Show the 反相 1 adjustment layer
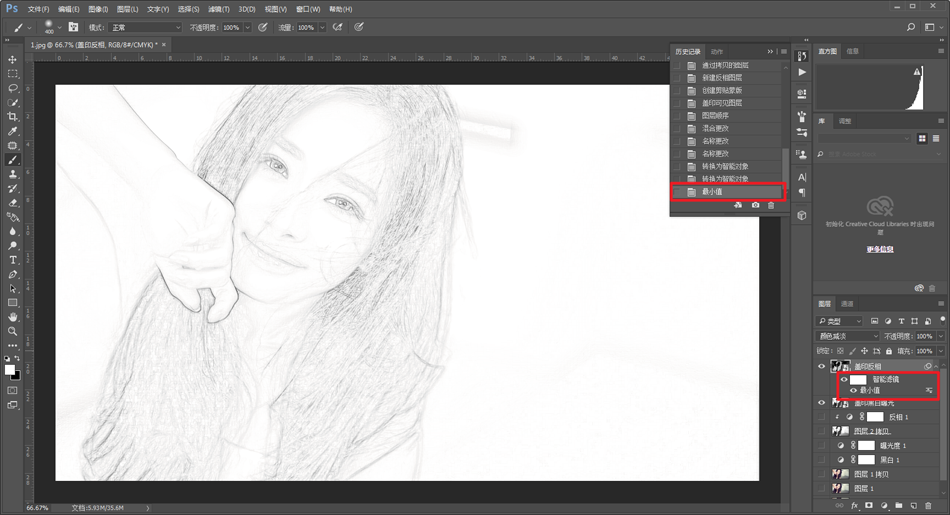This screenshot has width=950, height=515. pos(822,417)
